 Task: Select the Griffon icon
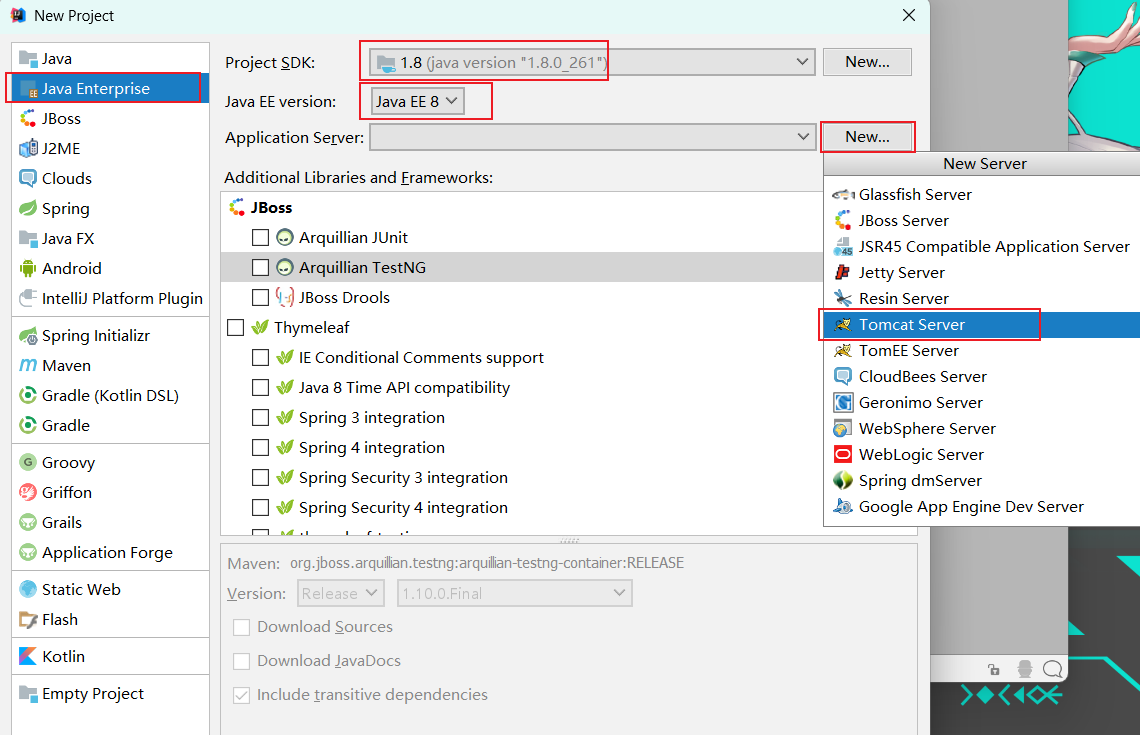pos(28,492)
